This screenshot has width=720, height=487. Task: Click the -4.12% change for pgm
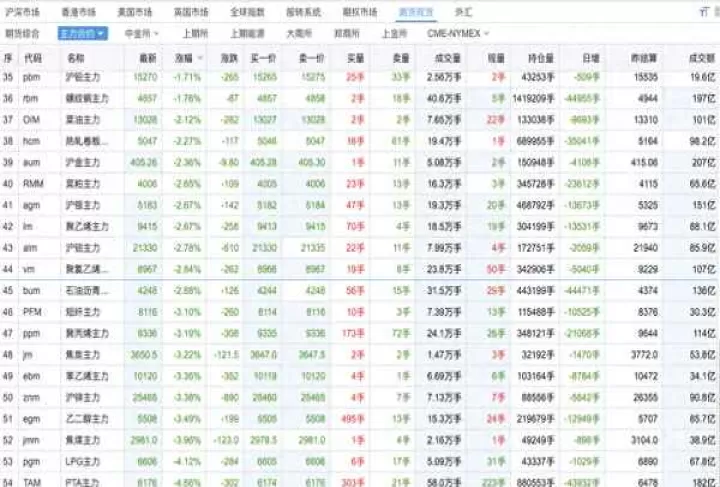[x=187, y=462]
